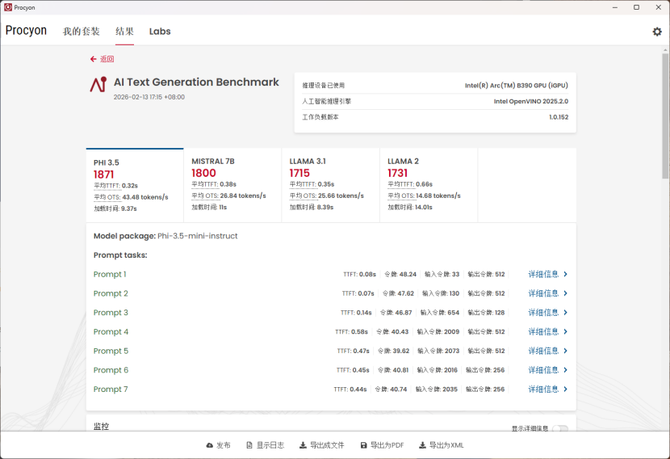Switch to the Labs tab
670x459 pixels.
(160, 31)
